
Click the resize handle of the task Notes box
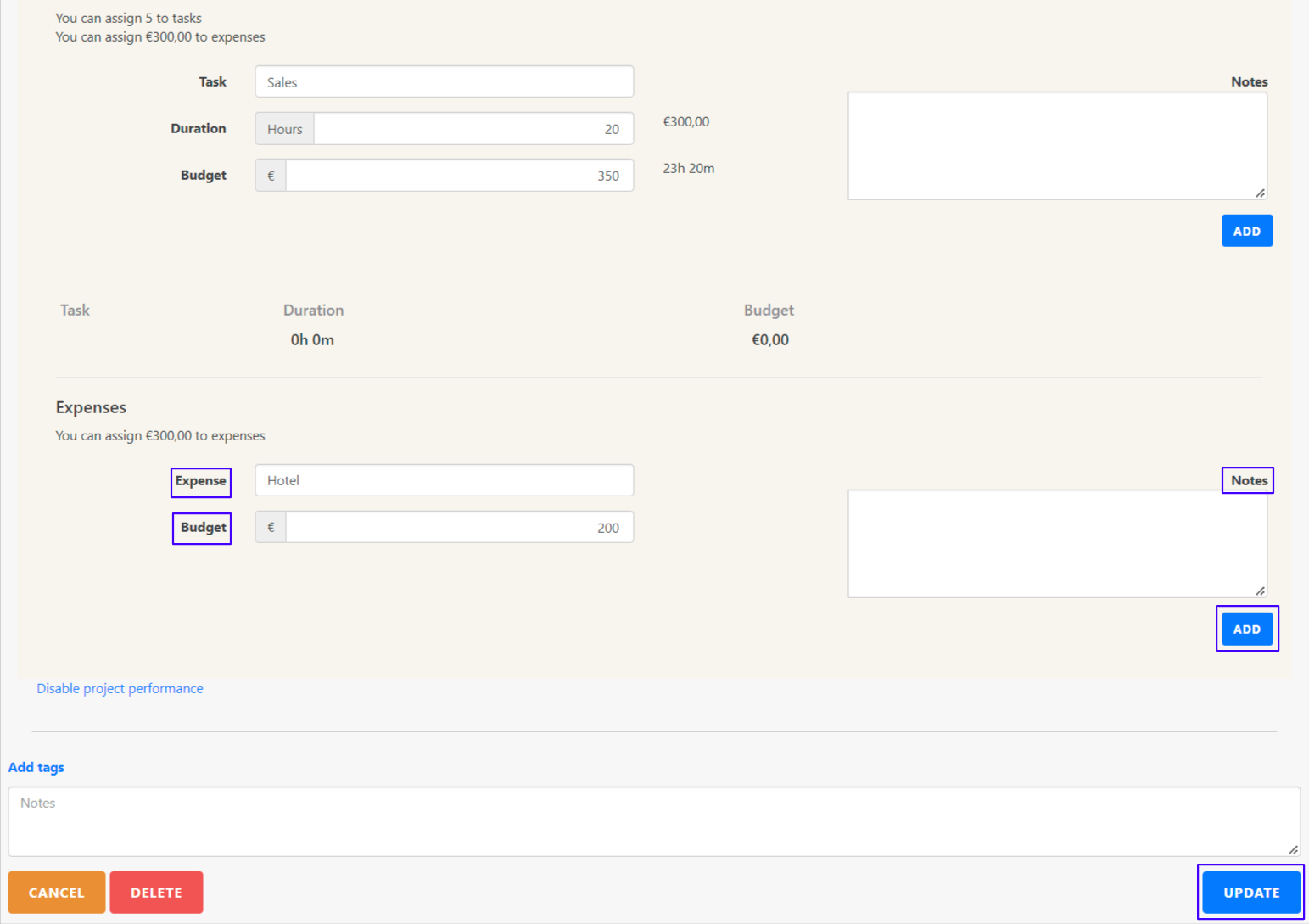(x=1261, y=193)
